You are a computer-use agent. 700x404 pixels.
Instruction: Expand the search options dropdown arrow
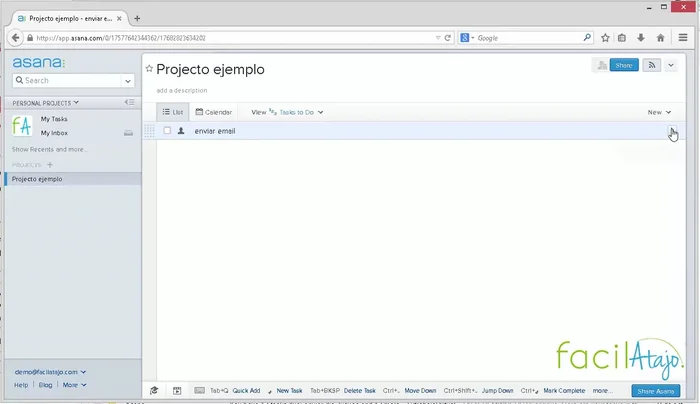tap(128, 81)
